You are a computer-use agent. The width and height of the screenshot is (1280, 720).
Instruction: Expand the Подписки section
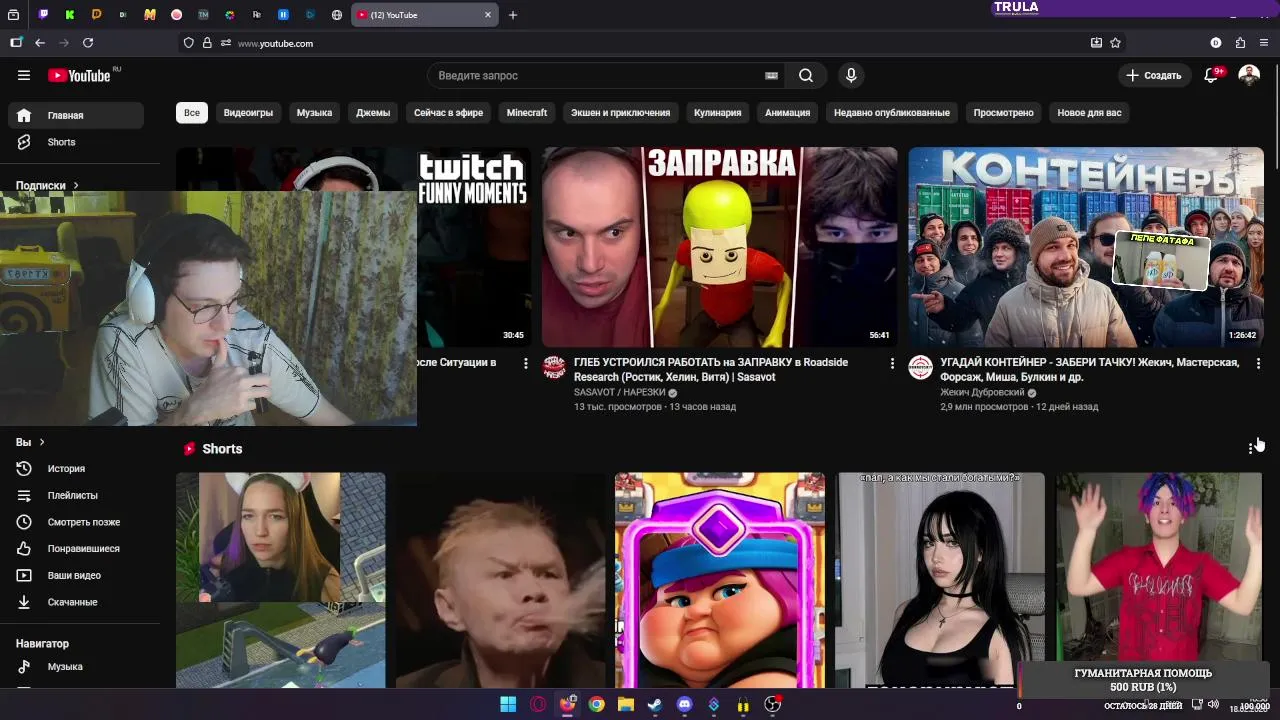(x=47, y=185)
